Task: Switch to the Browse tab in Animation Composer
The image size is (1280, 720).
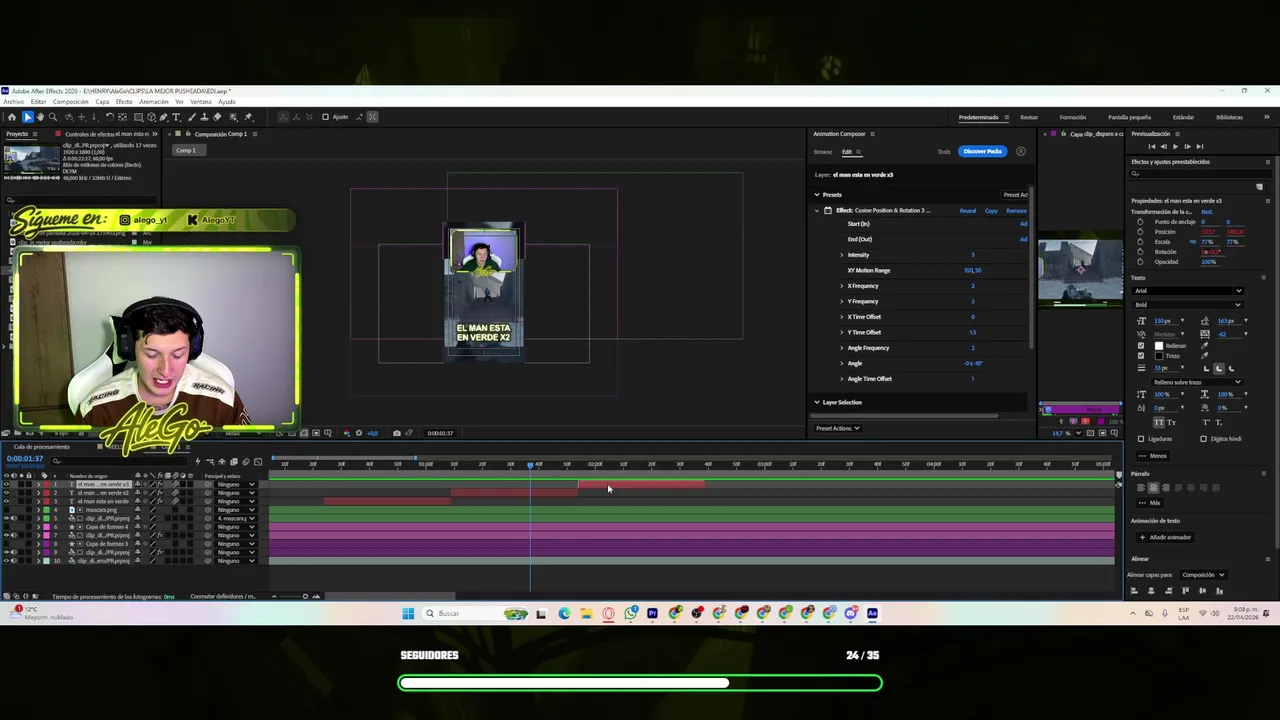Action: pos(823,152)
